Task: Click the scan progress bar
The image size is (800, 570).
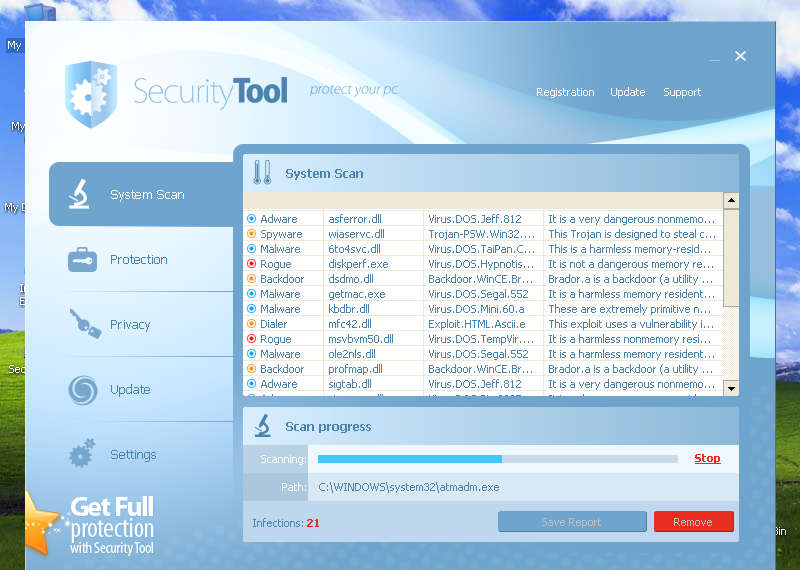Action: [x=497, y=459]
